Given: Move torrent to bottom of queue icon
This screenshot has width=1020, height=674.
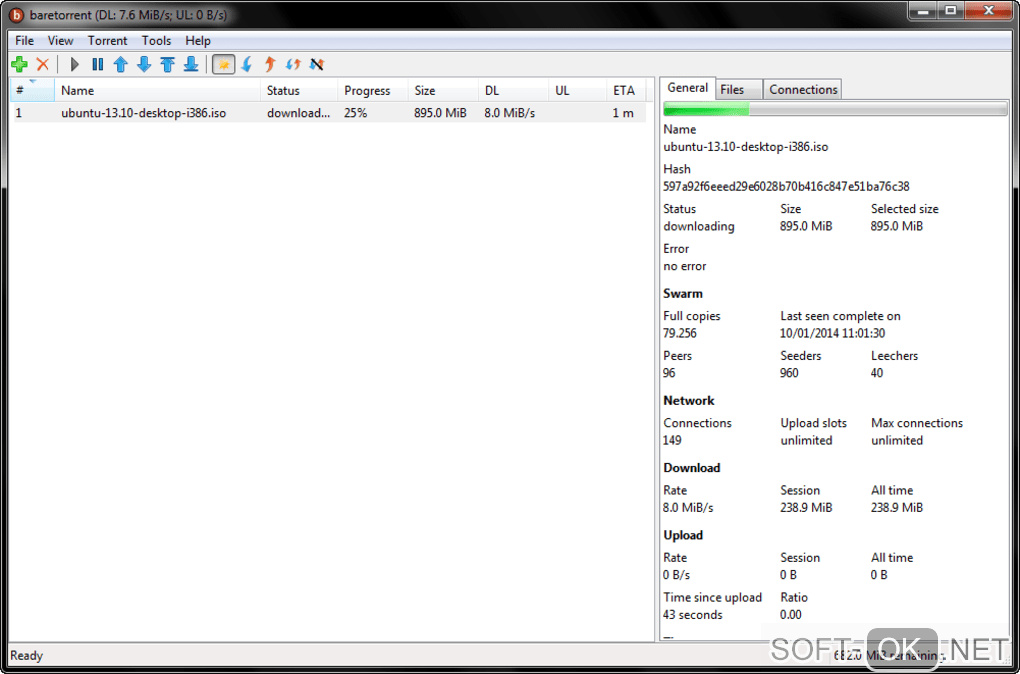Looking at the screenshot, I should coord(191,64).
